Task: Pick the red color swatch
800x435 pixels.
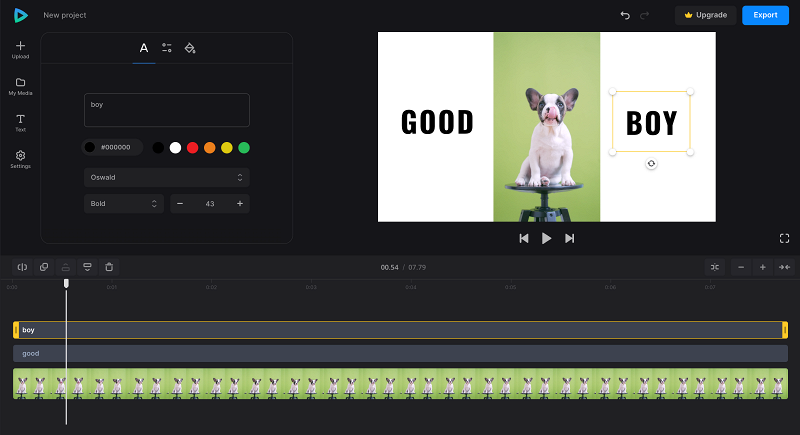Action: 192,148
